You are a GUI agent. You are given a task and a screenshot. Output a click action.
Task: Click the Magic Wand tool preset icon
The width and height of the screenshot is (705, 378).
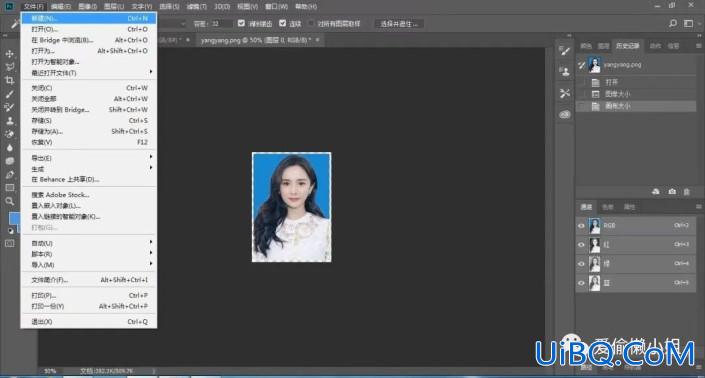click(x=14, y=24)
